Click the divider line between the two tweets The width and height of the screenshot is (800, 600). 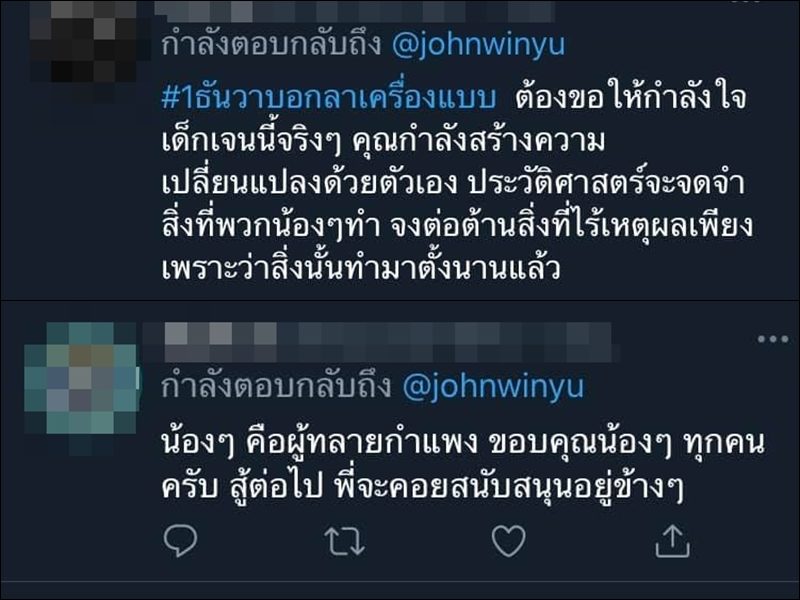(400, 301)
